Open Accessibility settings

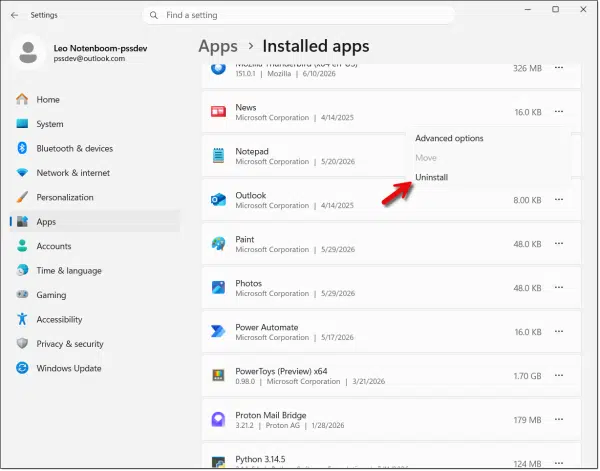tap(95, 319)
